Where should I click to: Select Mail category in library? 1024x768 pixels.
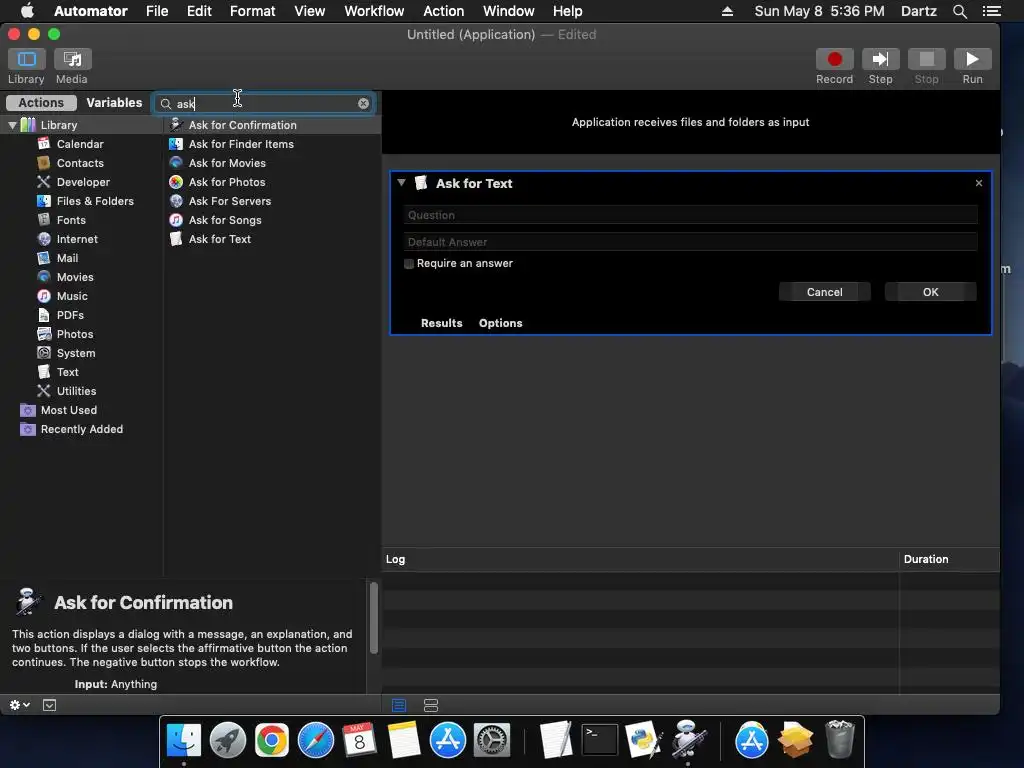coord(67,258)
